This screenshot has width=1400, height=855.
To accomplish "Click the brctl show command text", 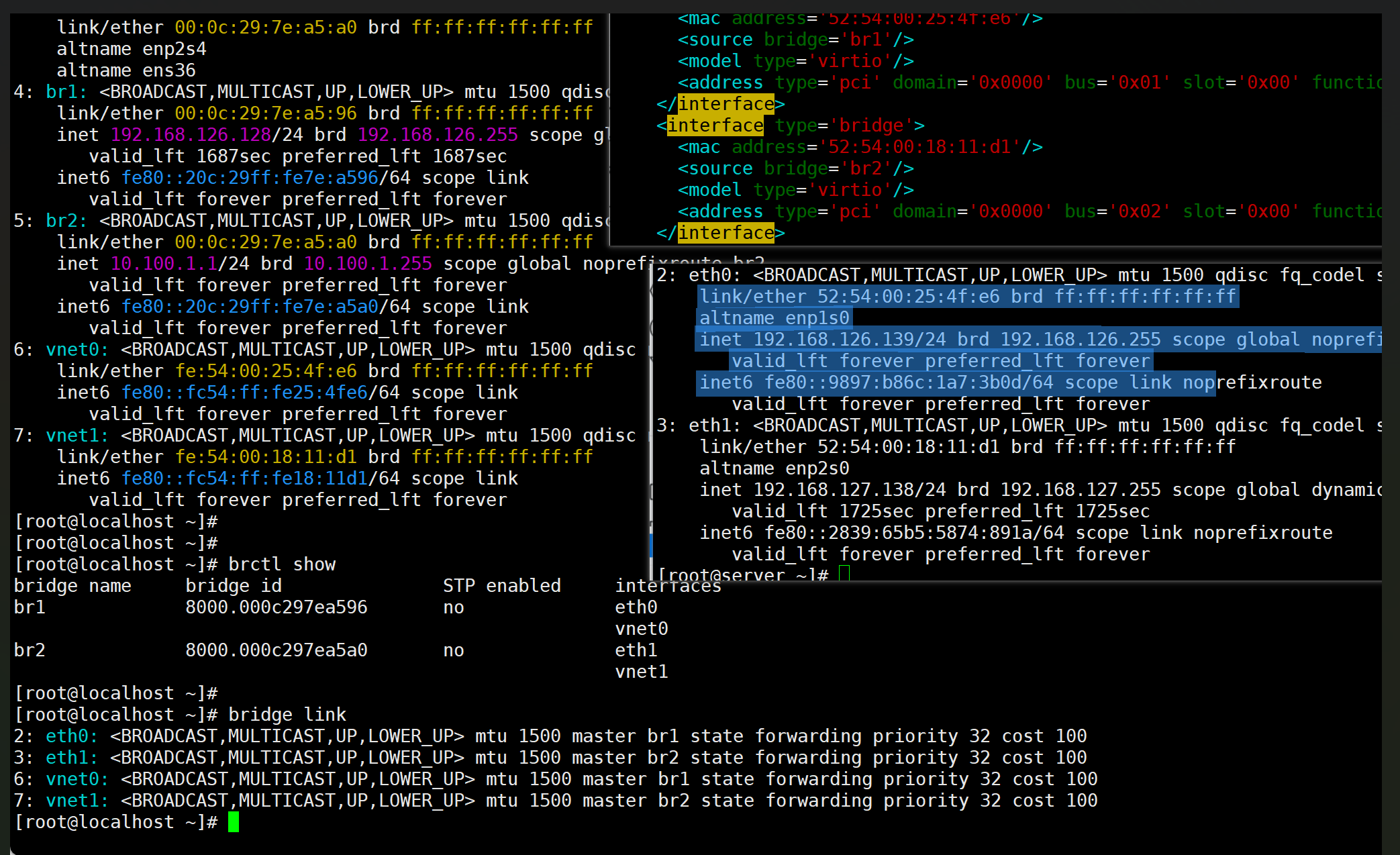I will tap(282, 564).
